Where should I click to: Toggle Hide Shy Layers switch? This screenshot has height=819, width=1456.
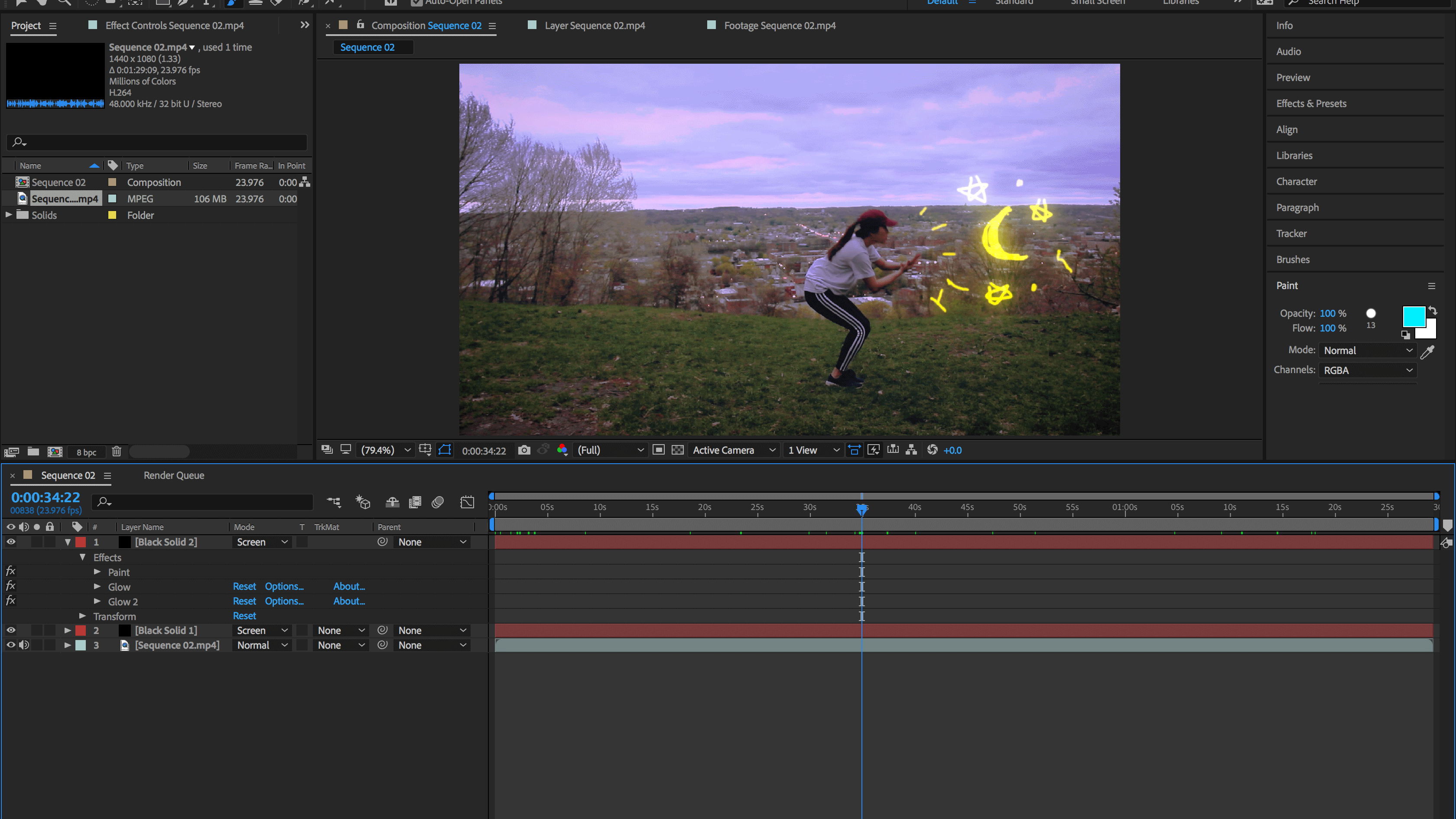pyautogui.click(x=392, y=502)
